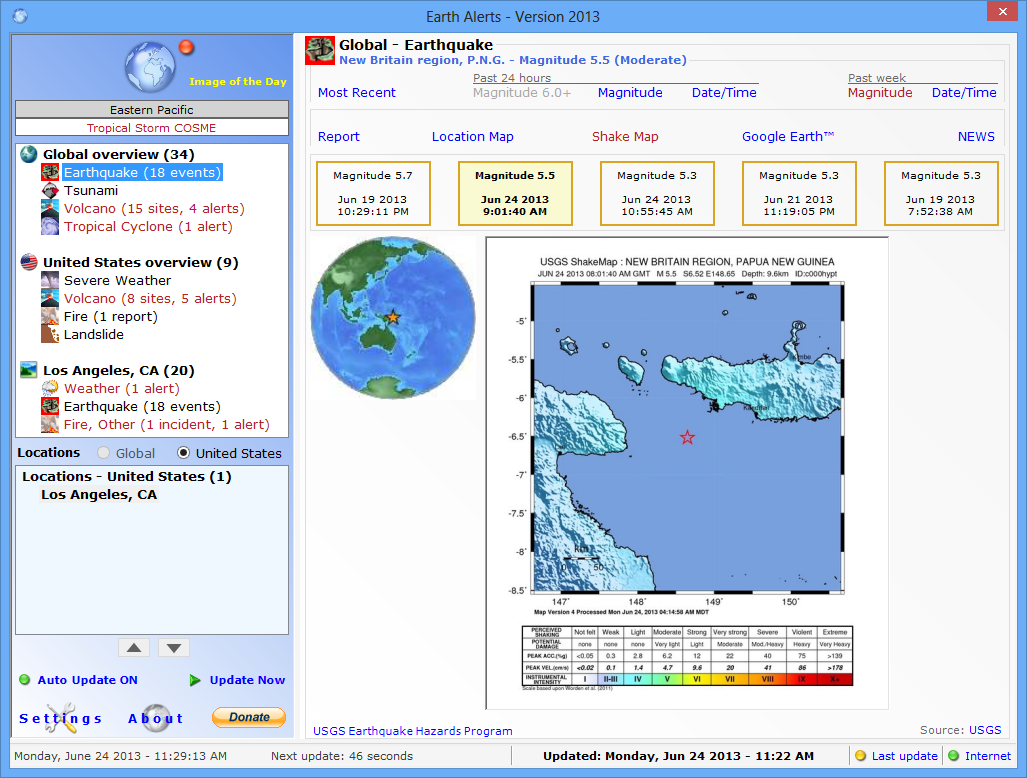Image resolution: width=1027 pixels, height=778 pixels.
Task: Sort by Most Recent earthquakes
Action: 357,92
